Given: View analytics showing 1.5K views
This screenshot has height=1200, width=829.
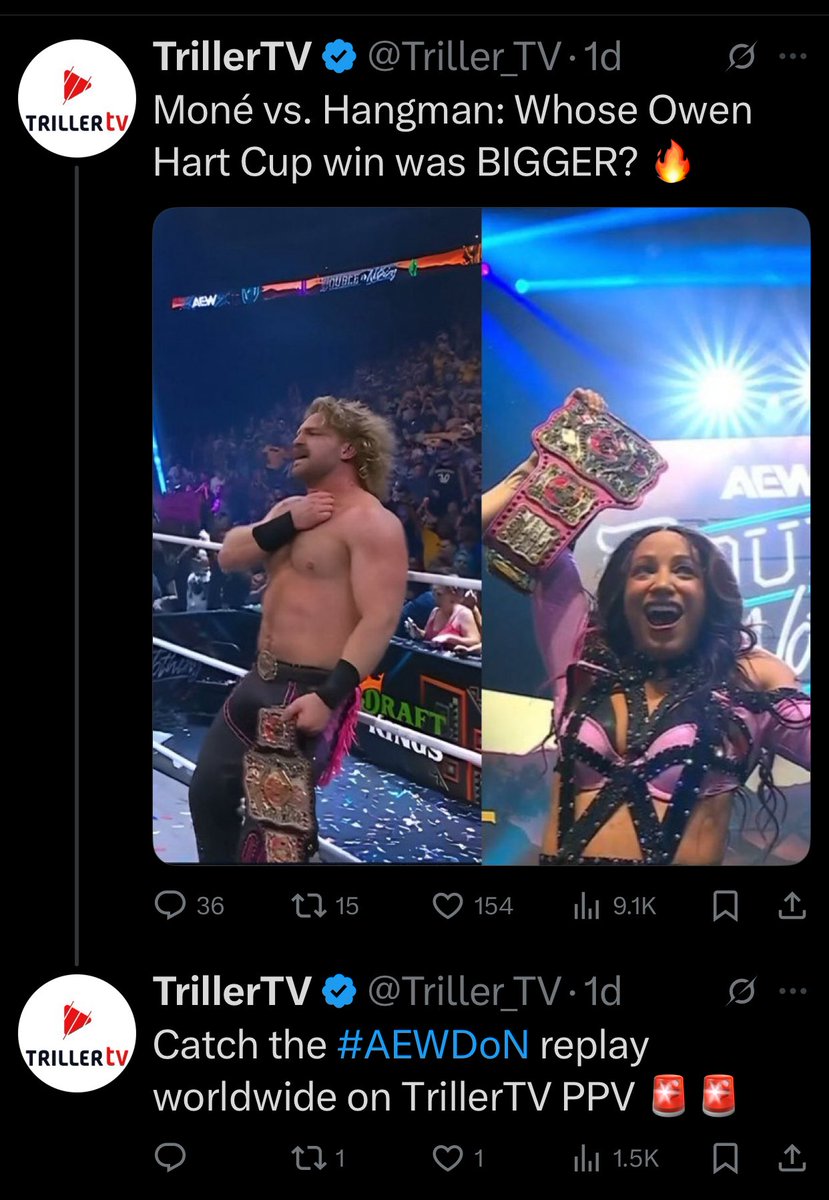Looking at the screenshot, I should coord(614,1158).
